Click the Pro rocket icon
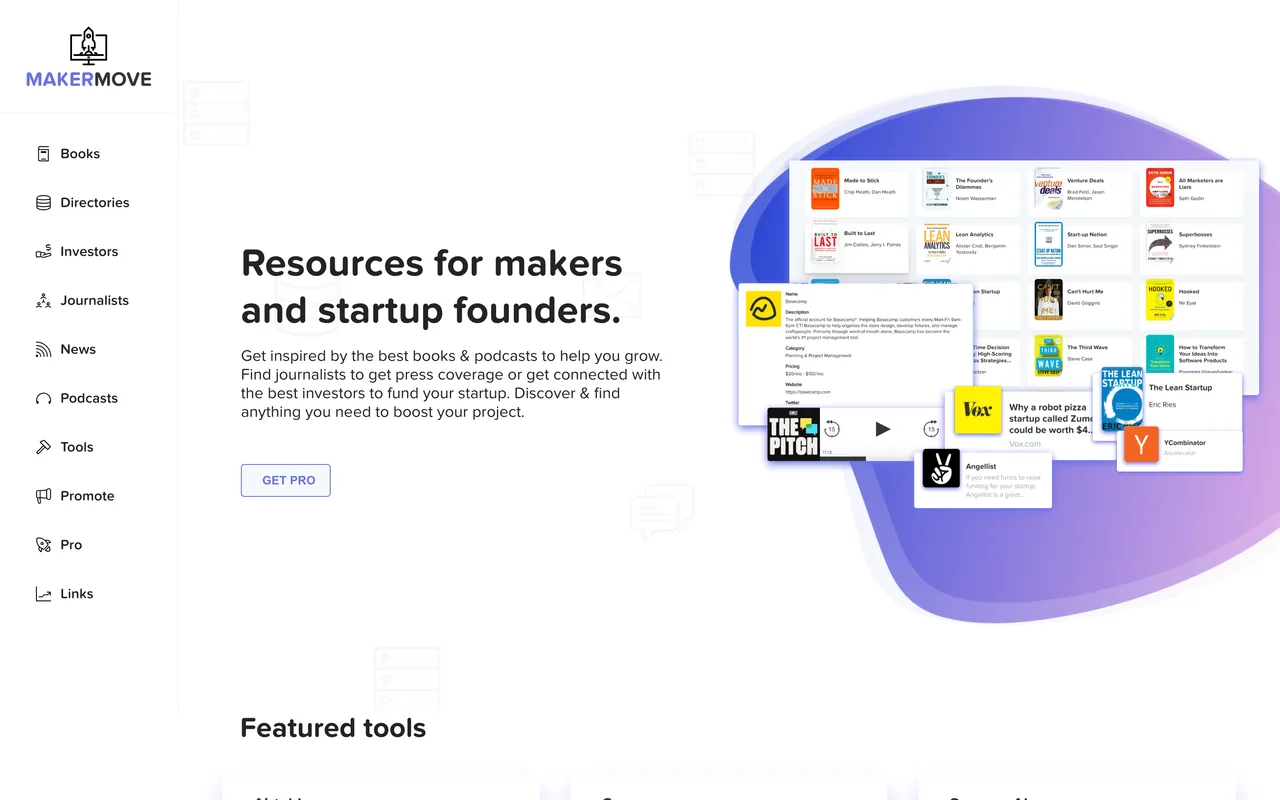The height and width of the screenshot is (800, 1280). (43, 545)
